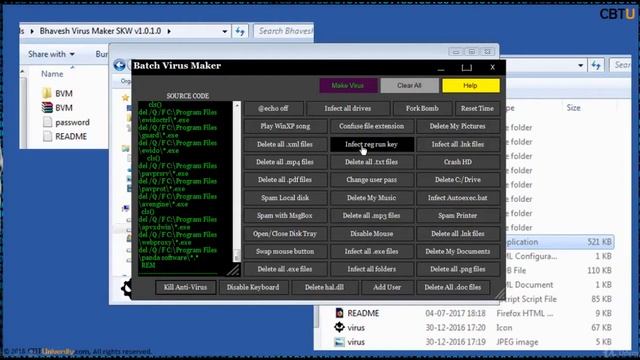Expand breadcrumb arrow after Bhavesh Virus Maker SKW v1.0.1.0
This screenshot has width=640, height=360.
point(169,31)
